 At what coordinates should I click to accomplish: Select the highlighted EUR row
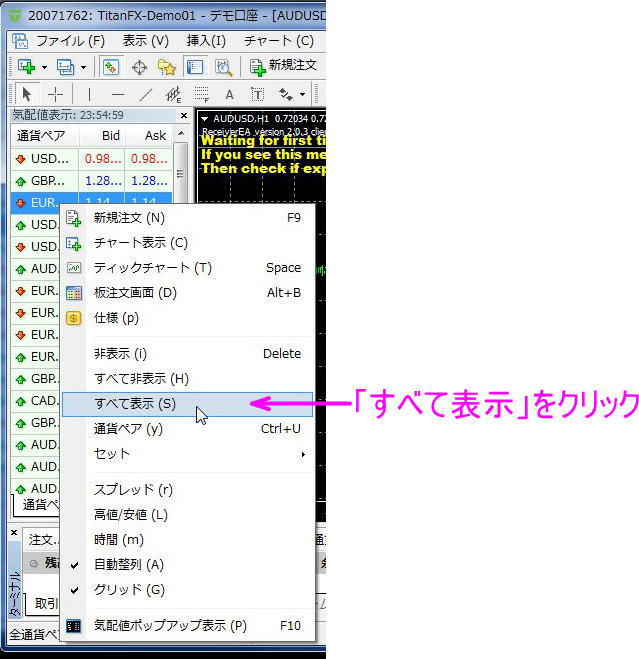[x=91, y=201]
